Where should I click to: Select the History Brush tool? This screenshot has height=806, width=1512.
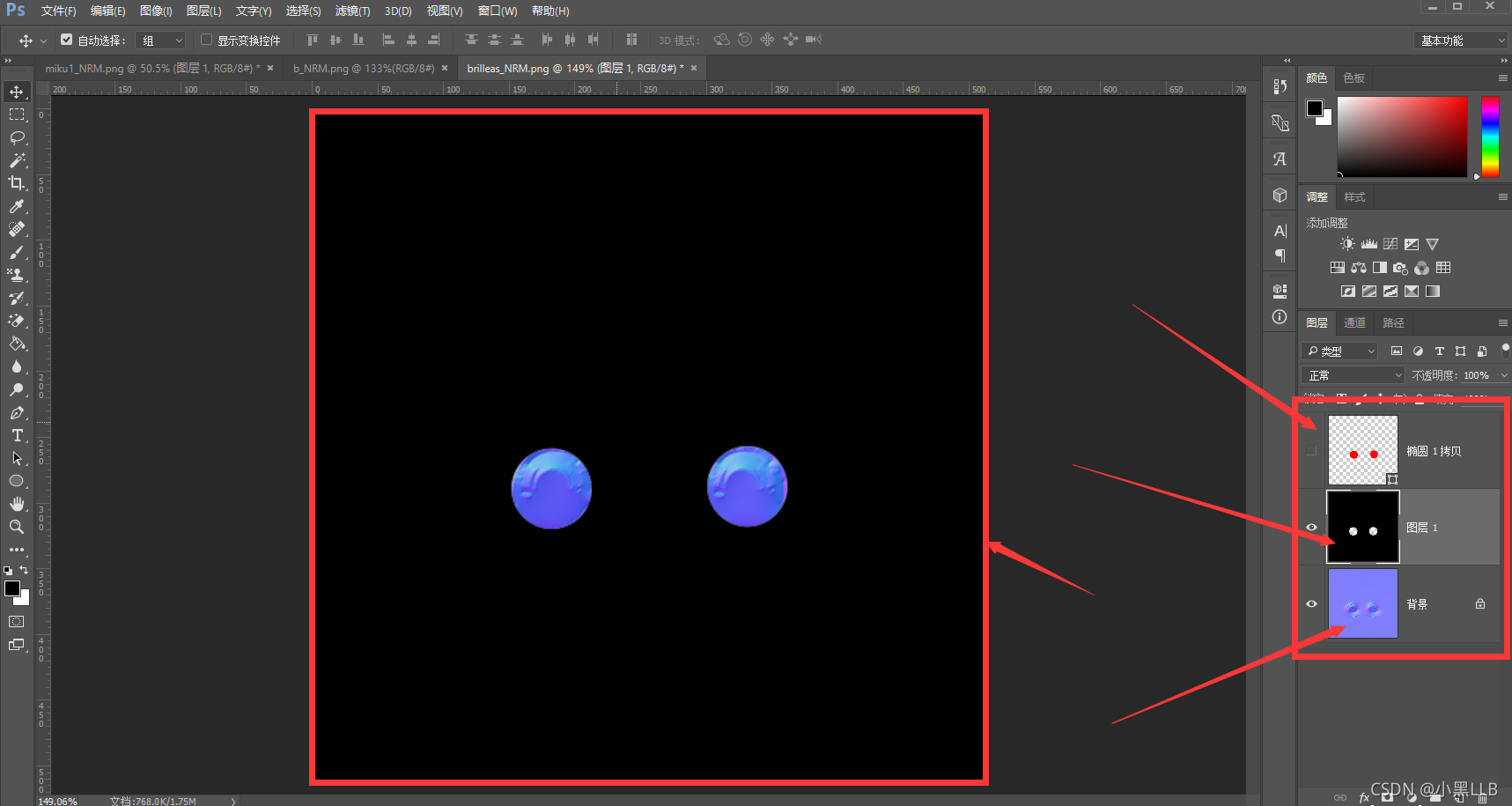pyautogui.click(x=17, y=298)
